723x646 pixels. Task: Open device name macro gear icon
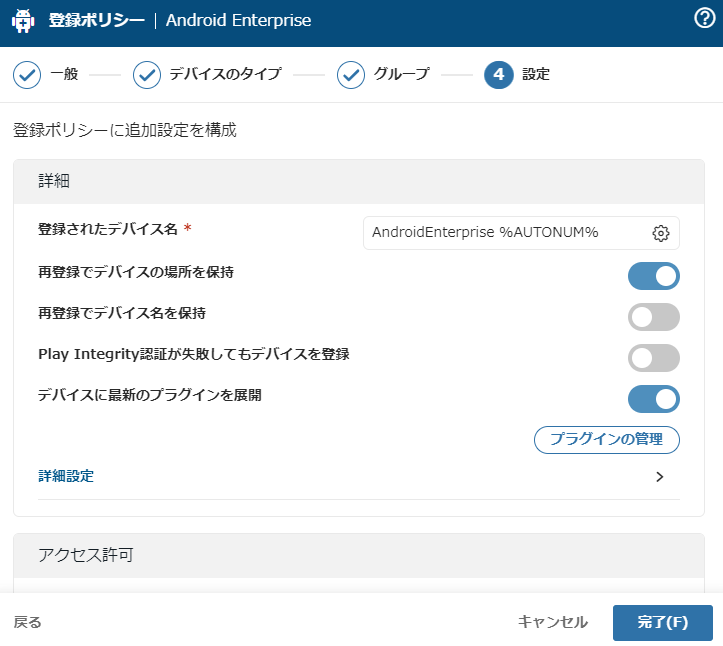point(660,233)
